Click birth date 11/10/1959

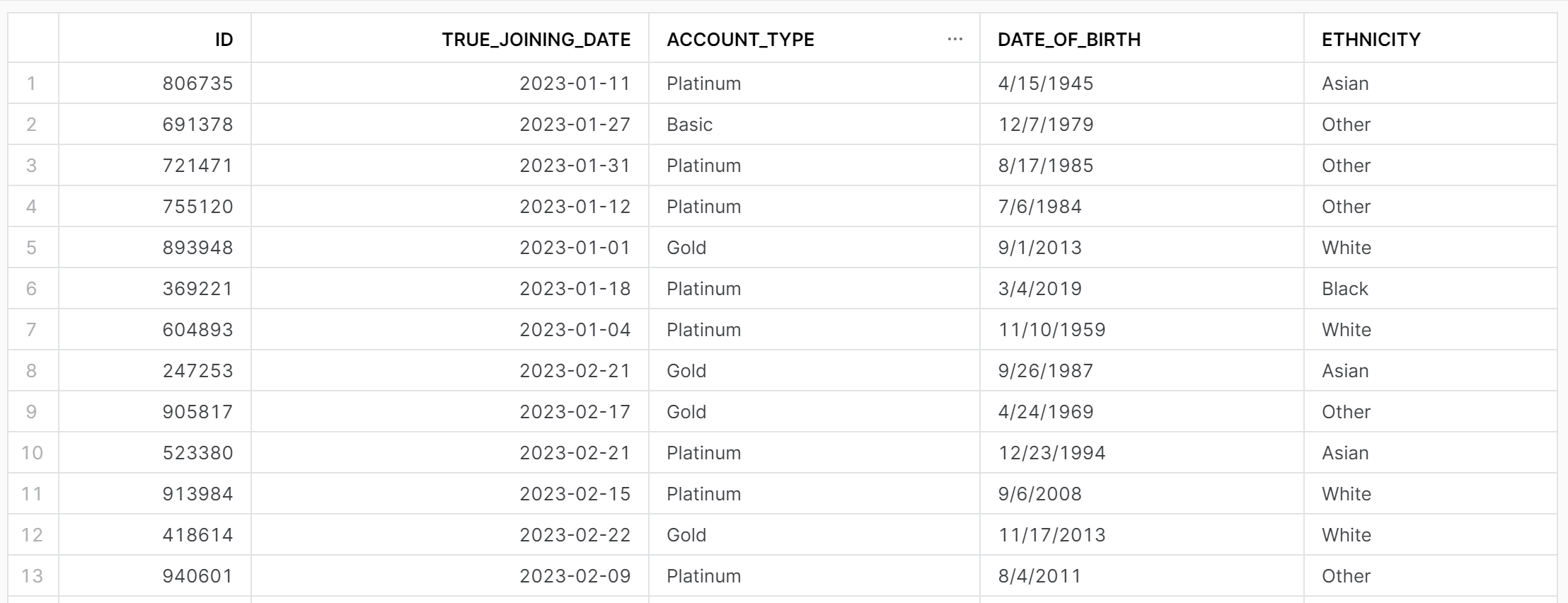tap(1051, 330)
